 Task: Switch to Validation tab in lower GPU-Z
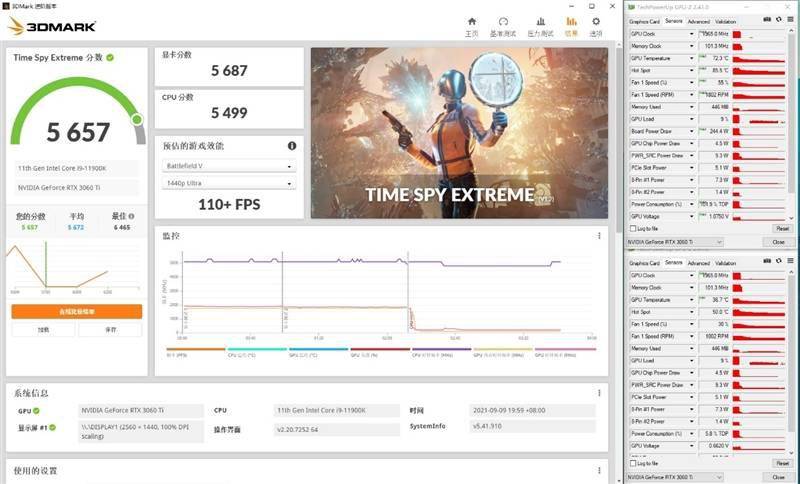coord(725,263)
